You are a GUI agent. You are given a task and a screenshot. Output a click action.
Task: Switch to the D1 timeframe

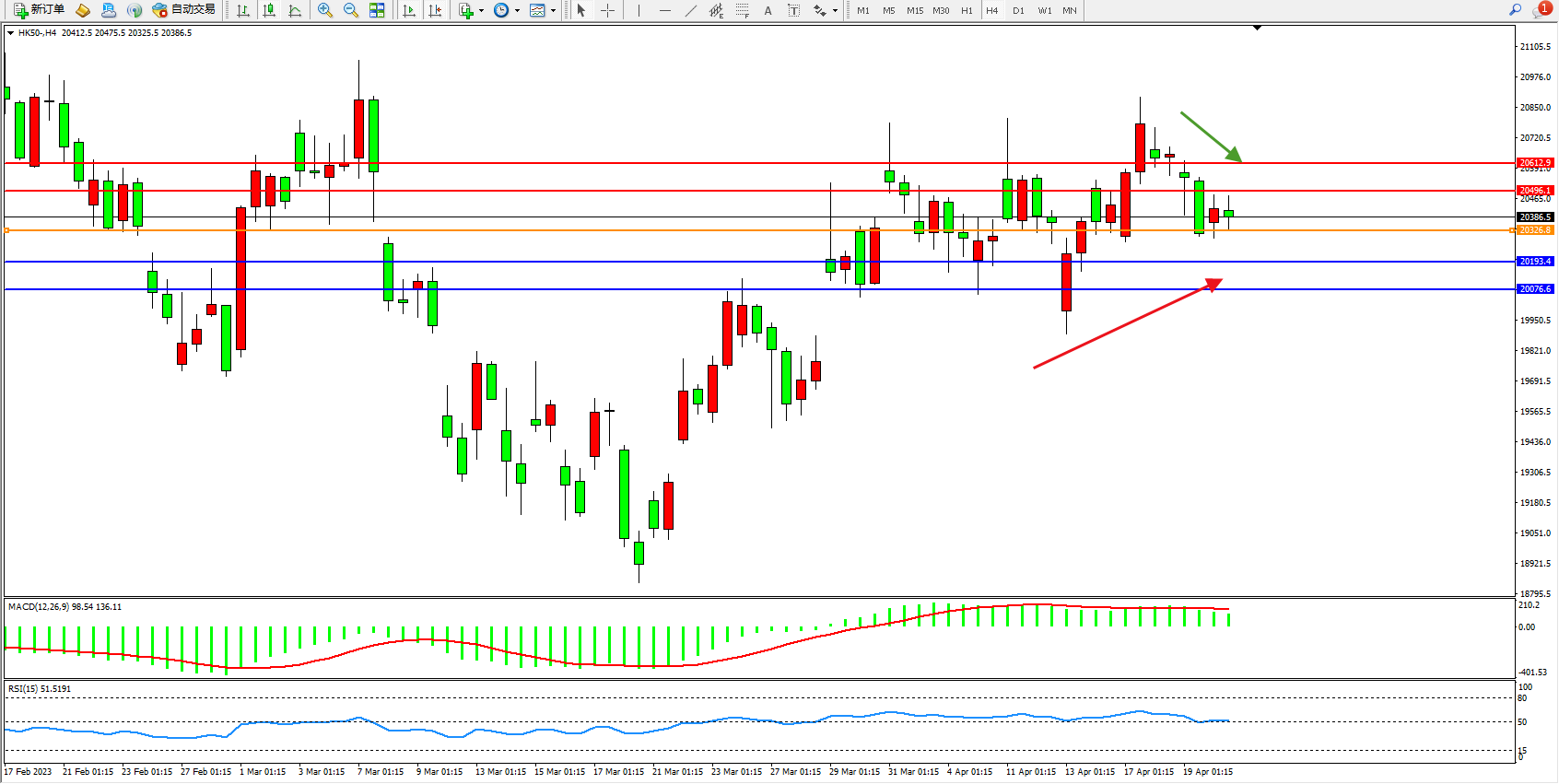click(1018, 10)
